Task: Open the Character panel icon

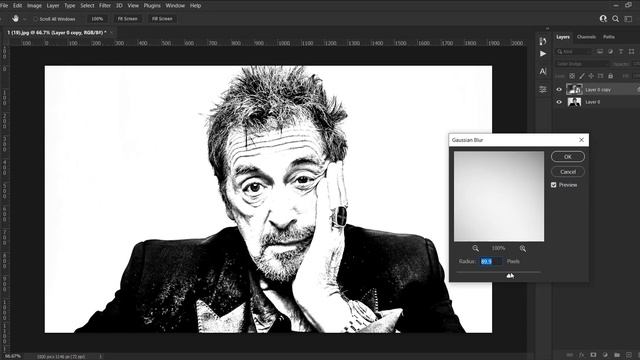Action: (x=542, y=71)
